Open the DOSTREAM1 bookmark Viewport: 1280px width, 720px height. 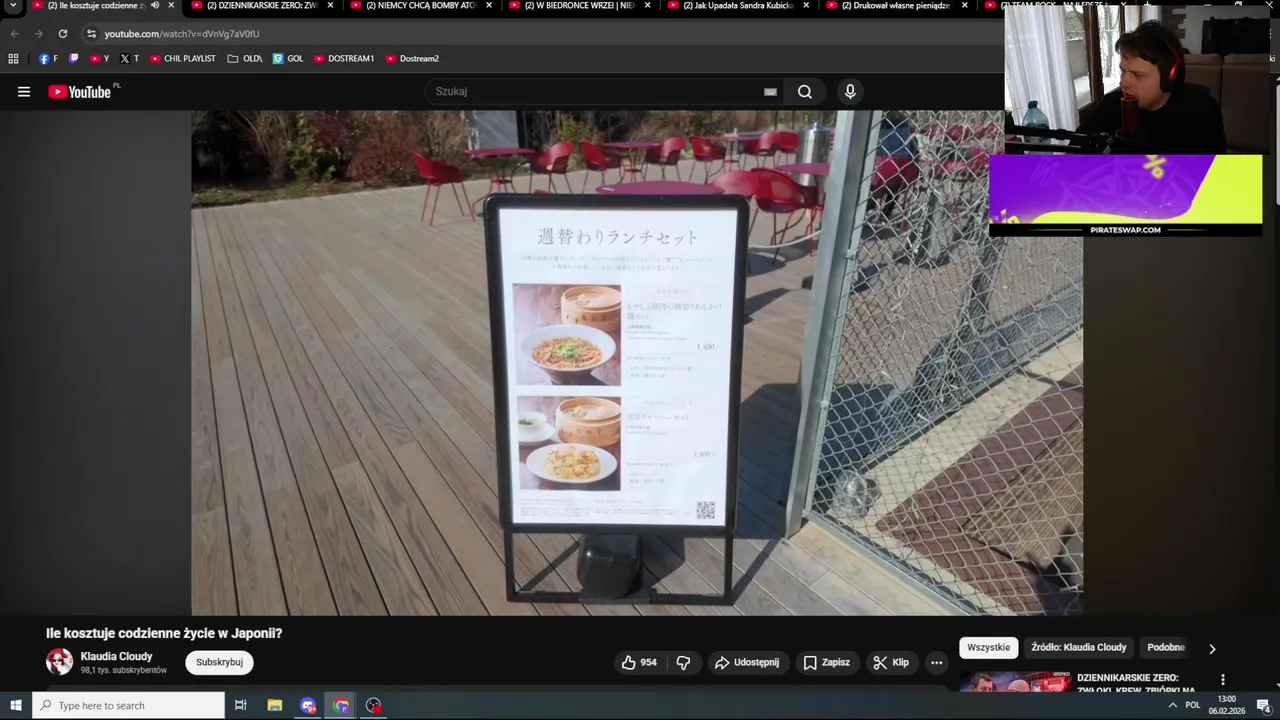[x=344, y=59]
